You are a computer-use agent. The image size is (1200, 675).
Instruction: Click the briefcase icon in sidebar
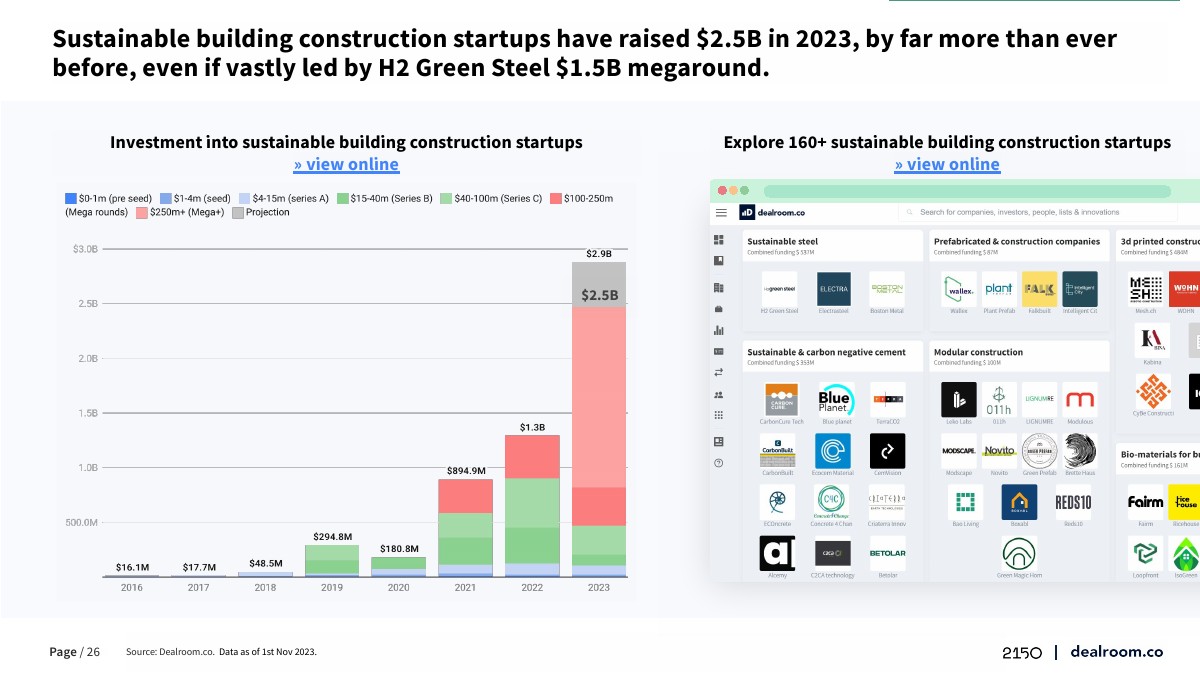click(x=718, y=308)
